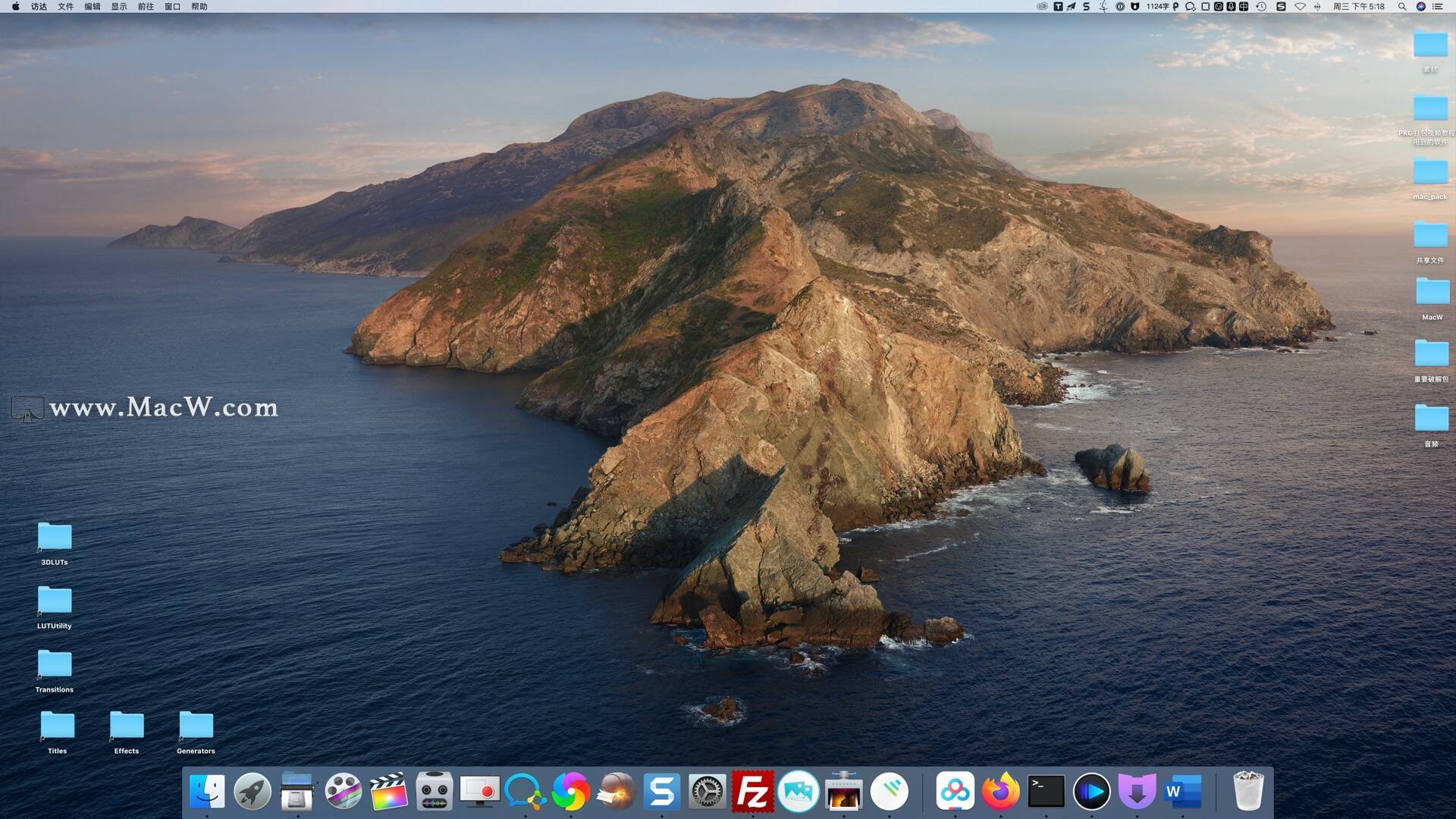Viewport: 1456px width, 819px height.
Task: Click the black T menu bar icon
Action: [x=1058, y=7]
